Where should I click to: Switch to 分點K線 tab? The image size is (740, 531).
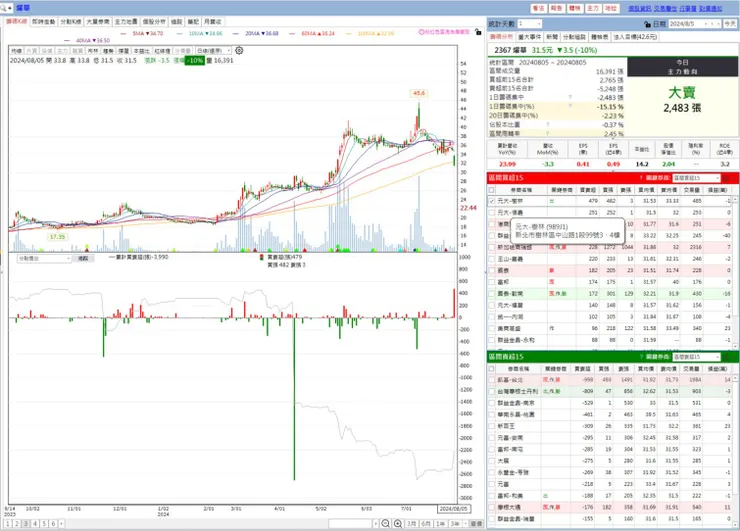71,22
